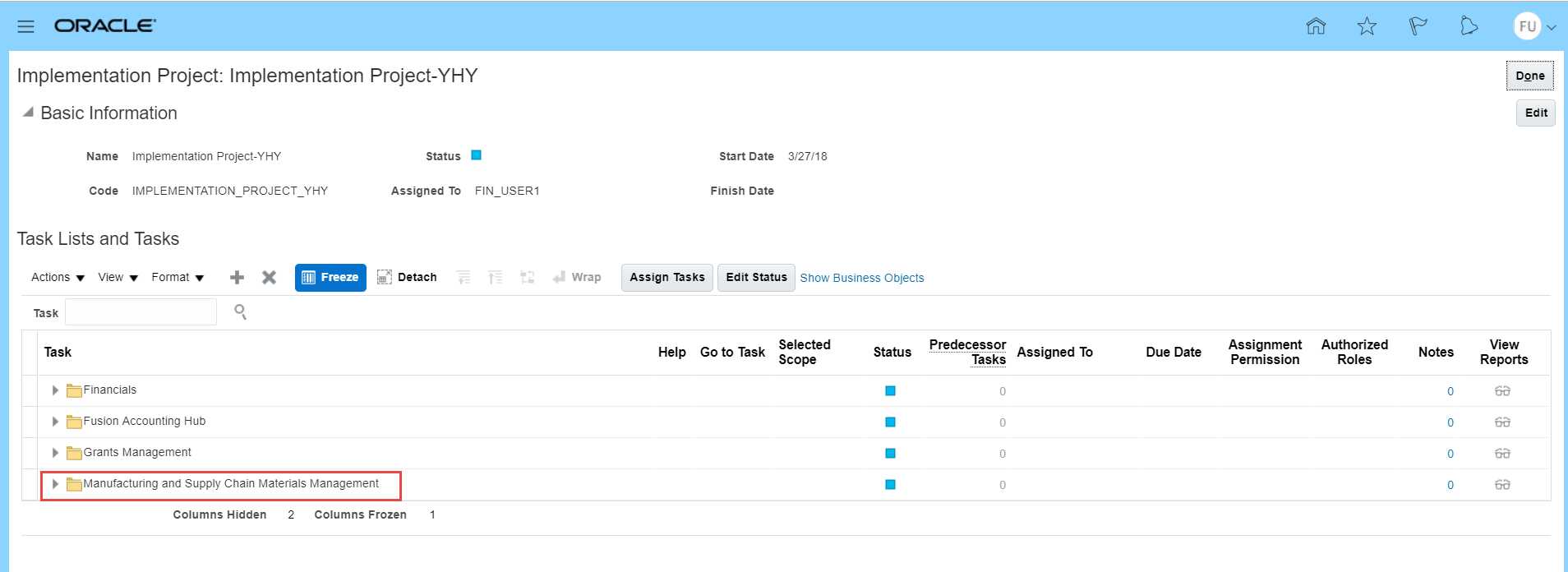Click the task search magnifier icon
The height and width of the screenshot is (572, 1568).
pos(240,311)
